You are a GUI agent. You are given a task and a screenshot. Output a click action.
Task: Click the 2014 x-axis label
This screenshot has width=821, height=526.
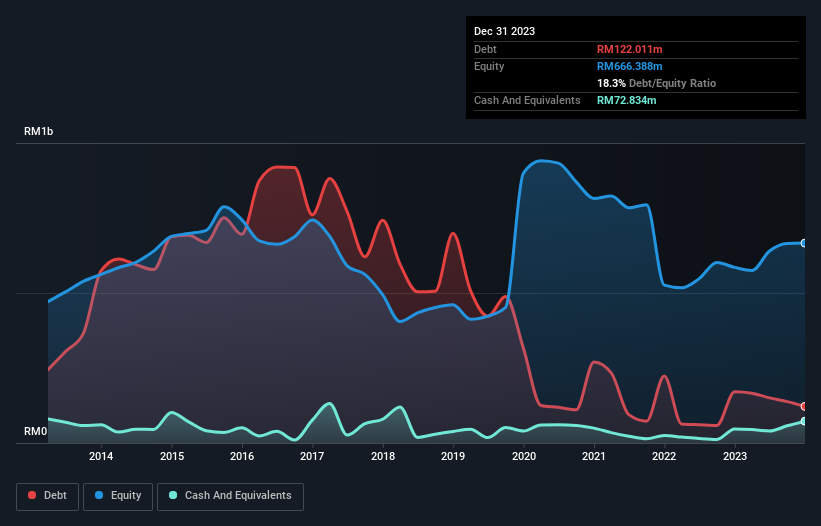pyautogui.click(x=101, y=456)
